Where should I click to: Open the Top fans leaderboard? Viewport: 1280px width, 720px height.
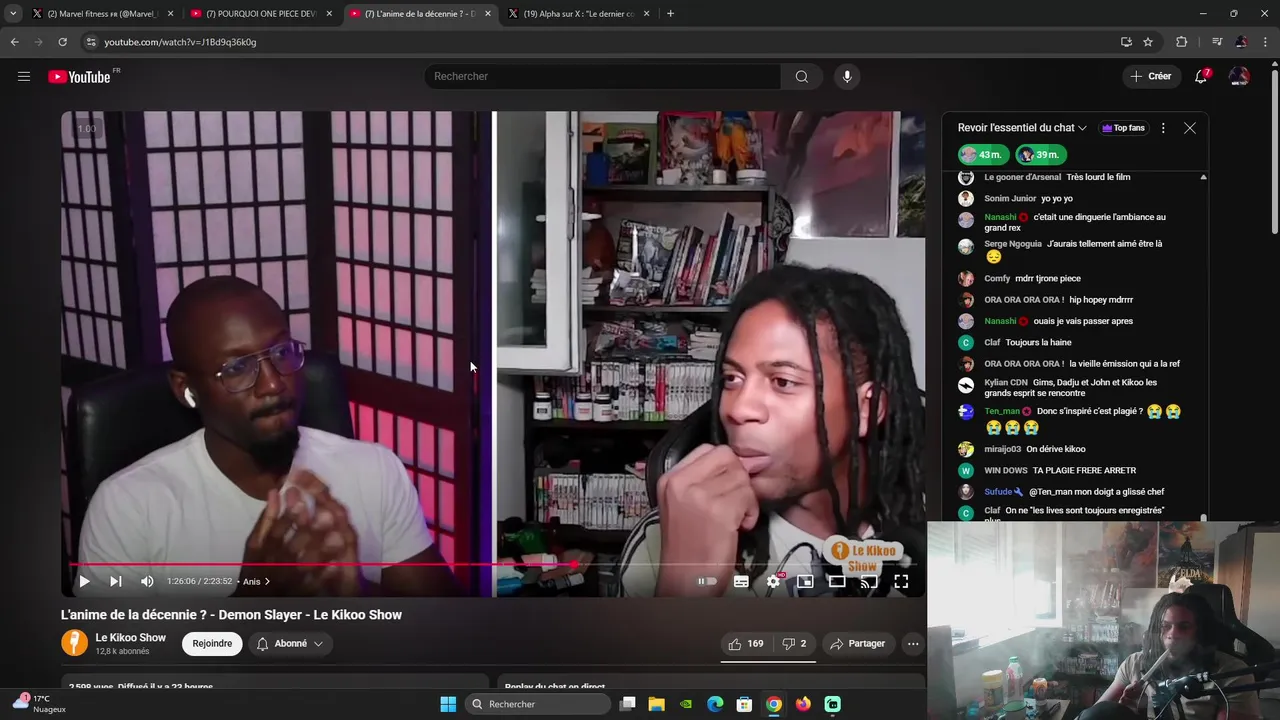1123,128
